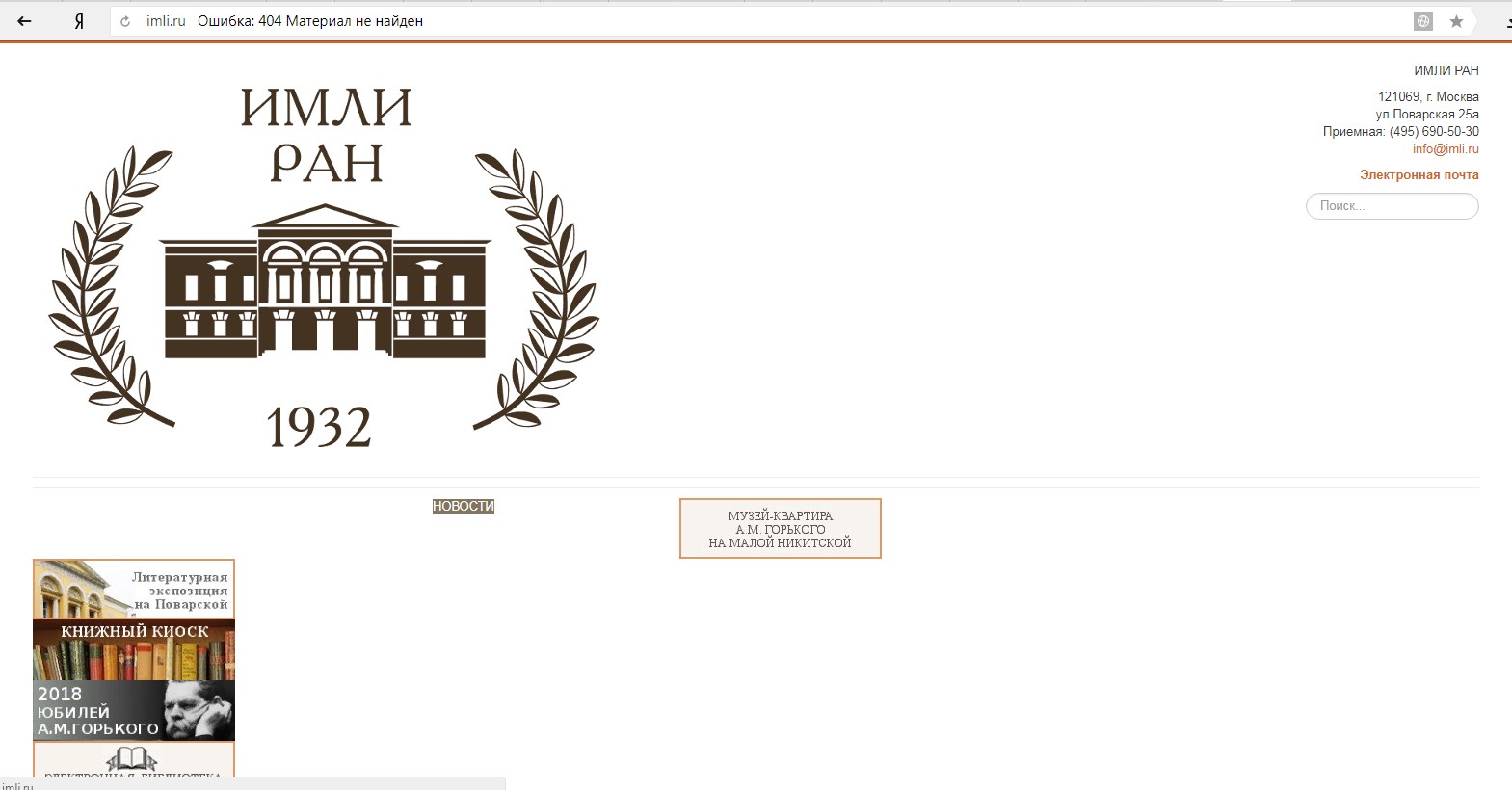Click the ИМЛИ РАН 1932 logo
The width and height of the screenshot is (1512, 790).
click(x=325, y=268)
